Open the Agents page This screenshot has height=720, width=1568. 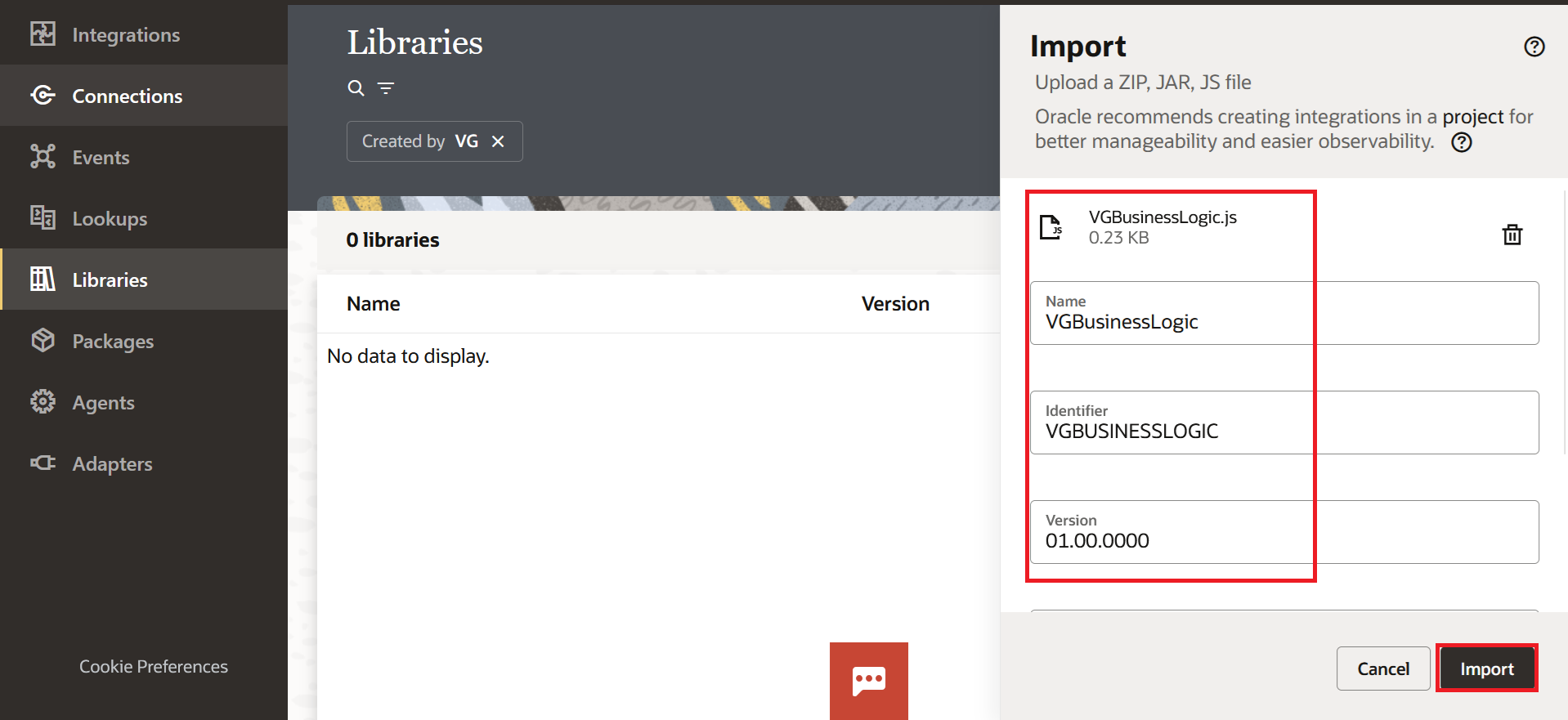coord(103,403)
